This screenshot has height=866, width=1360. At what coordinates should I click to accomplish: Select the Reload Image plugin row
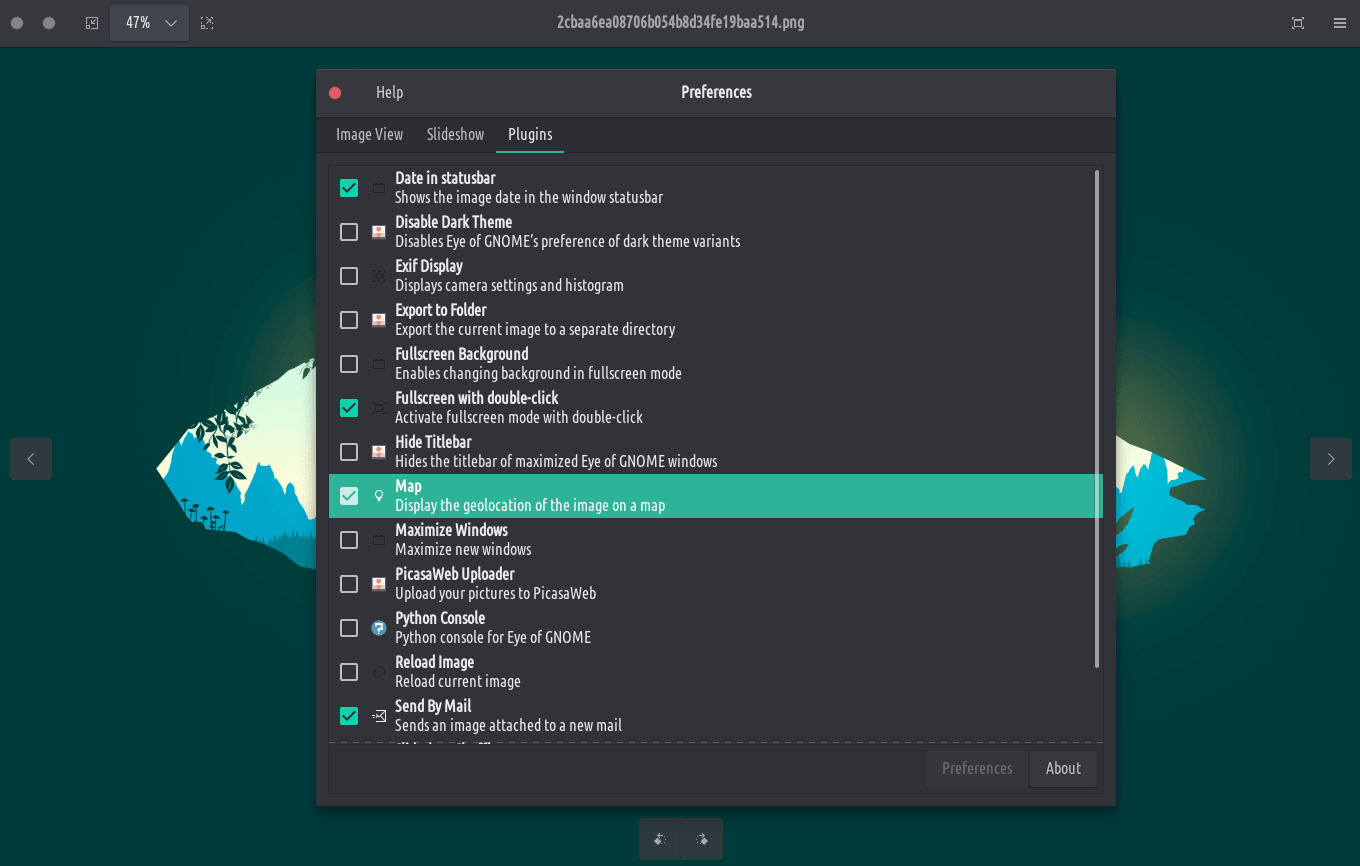pos(700,672)
